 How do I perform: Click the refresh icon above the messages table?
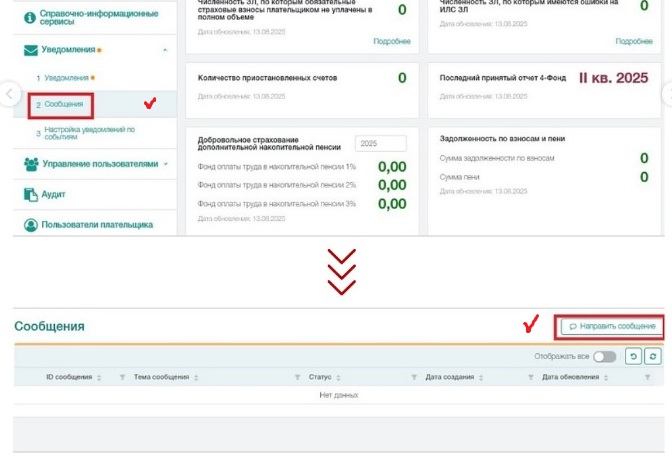tap(652, 356)
